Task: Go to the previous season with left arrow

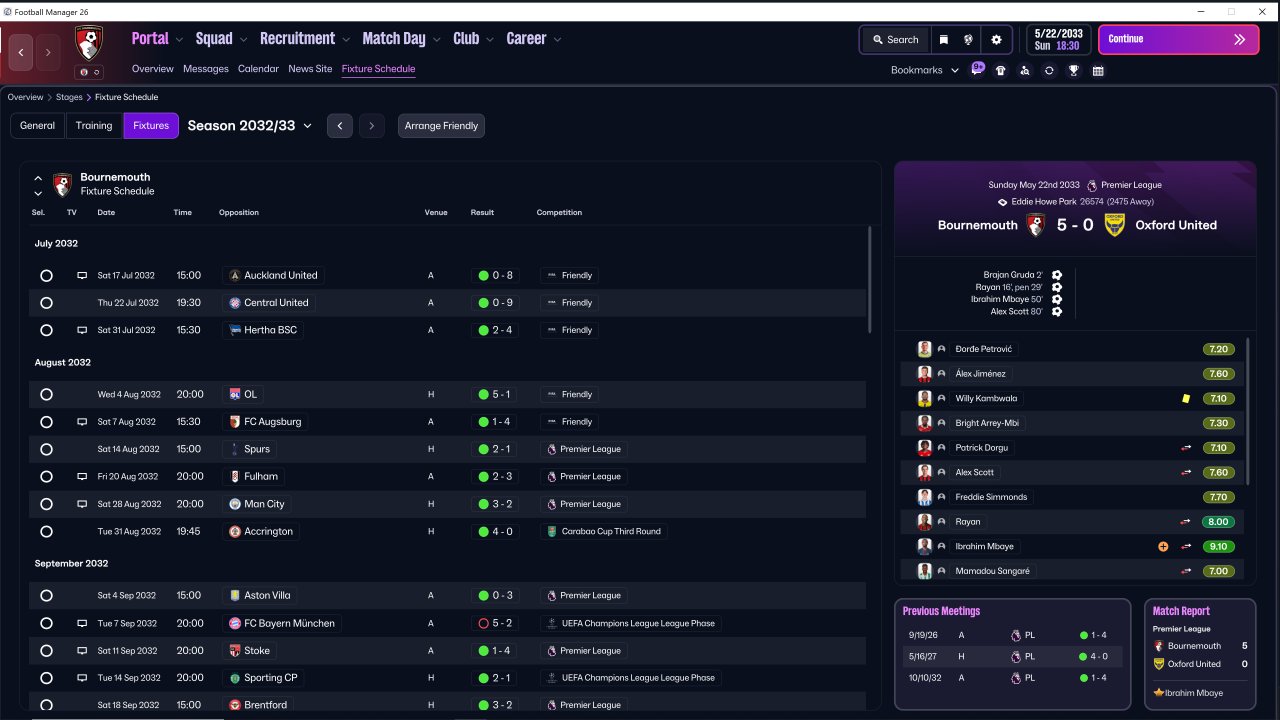Action: [340, 126]
